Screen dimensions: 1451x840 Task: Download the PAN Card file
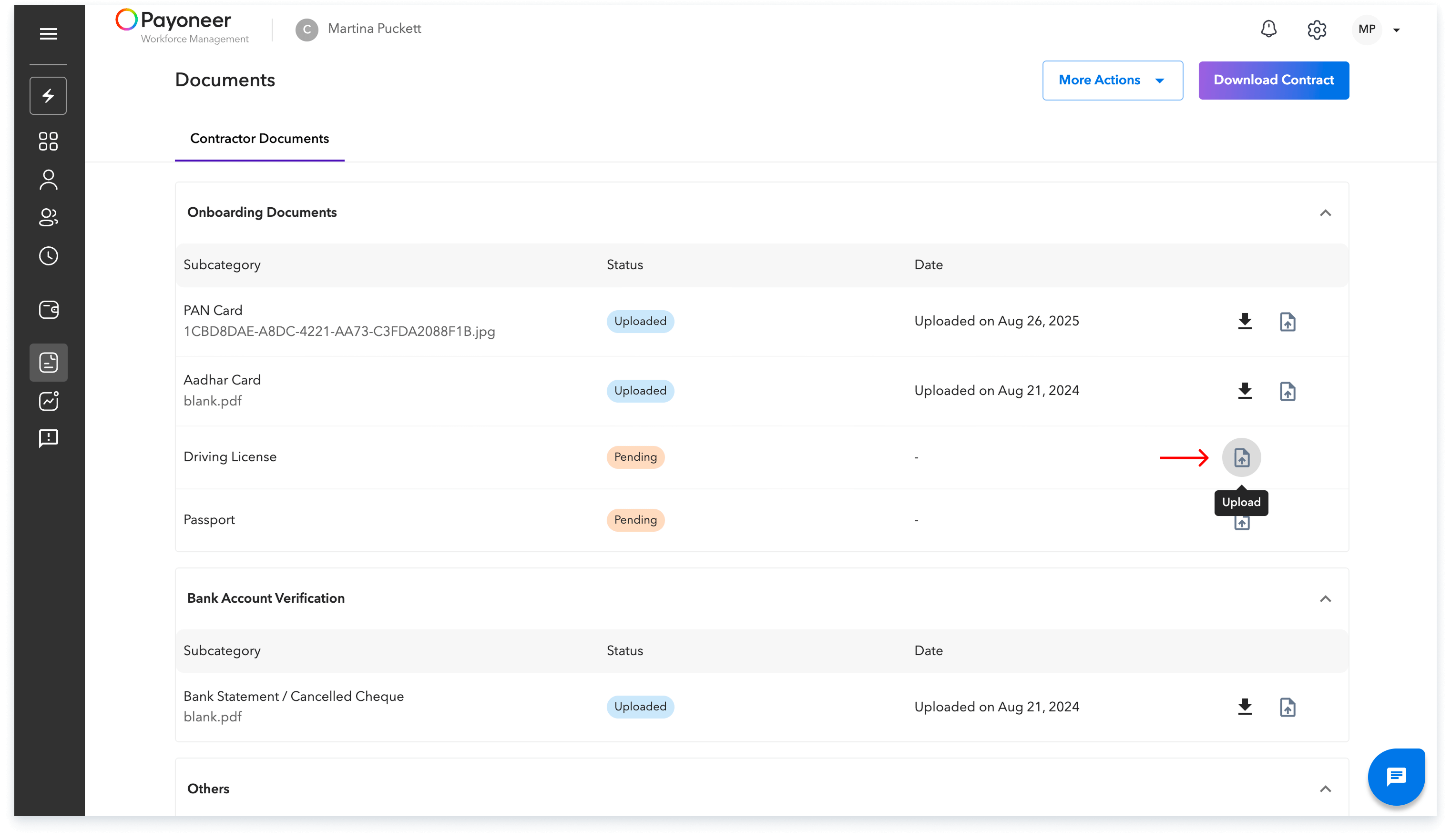click(1244, 321)
